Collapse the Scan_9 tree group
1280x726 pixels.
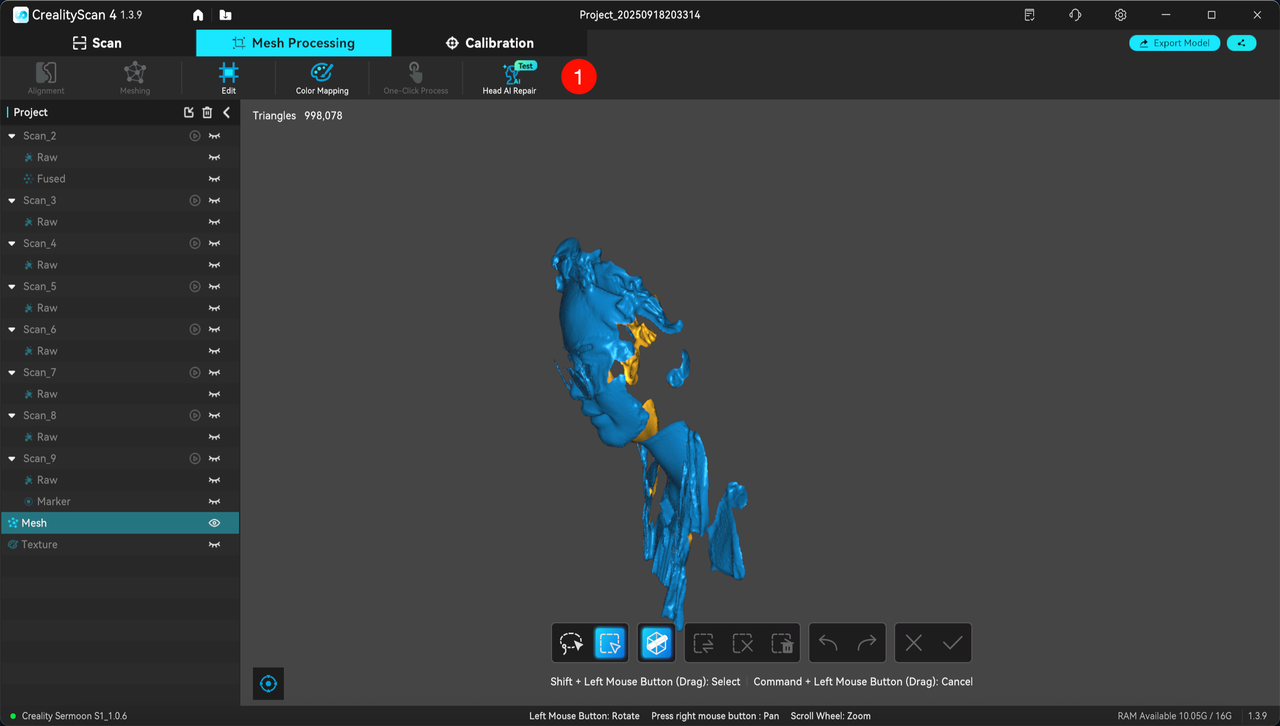pyautogui.click(x=12, y=459)
